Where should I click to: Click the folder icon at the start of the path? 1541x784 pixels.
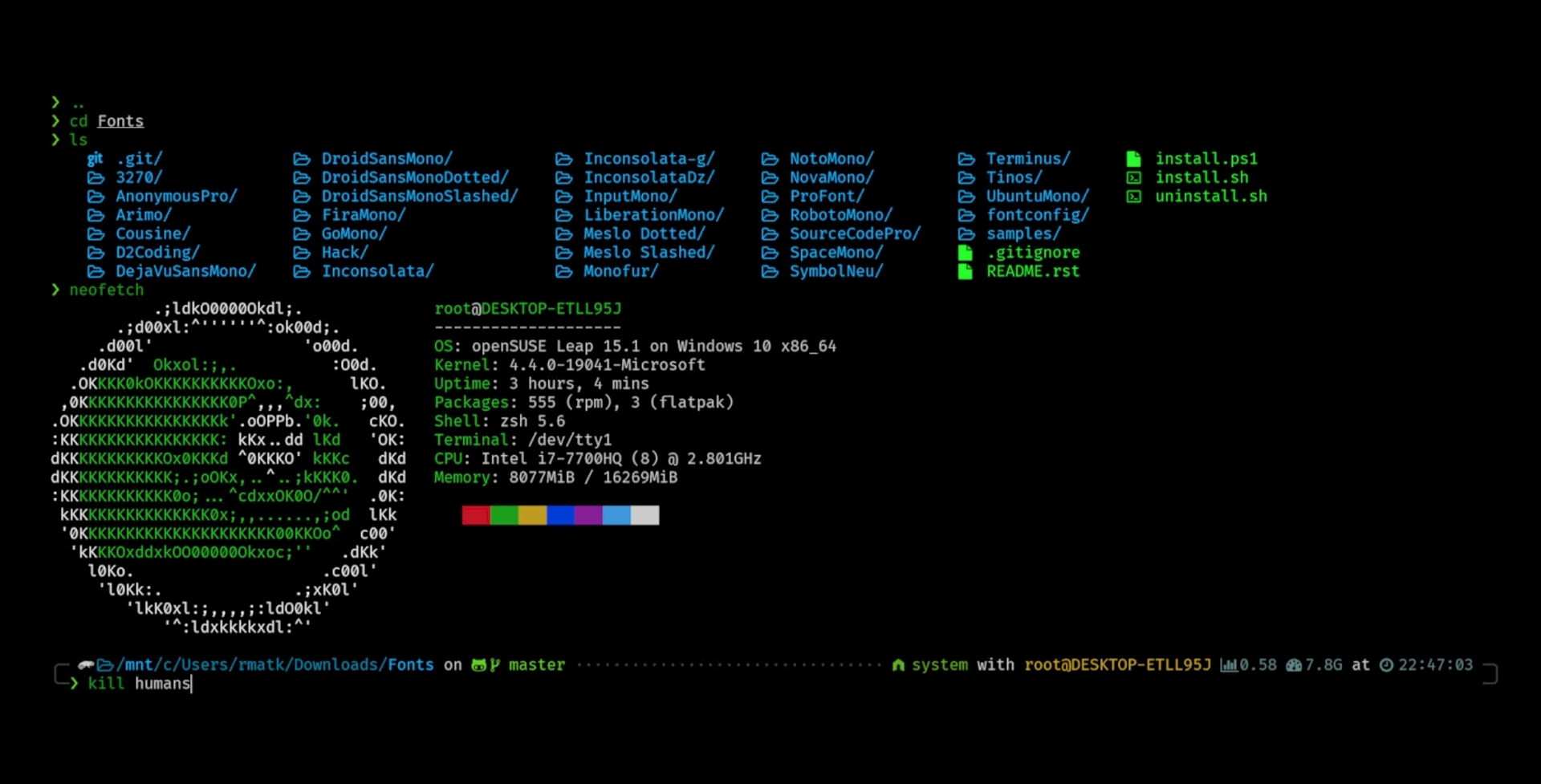click(104, 664)
